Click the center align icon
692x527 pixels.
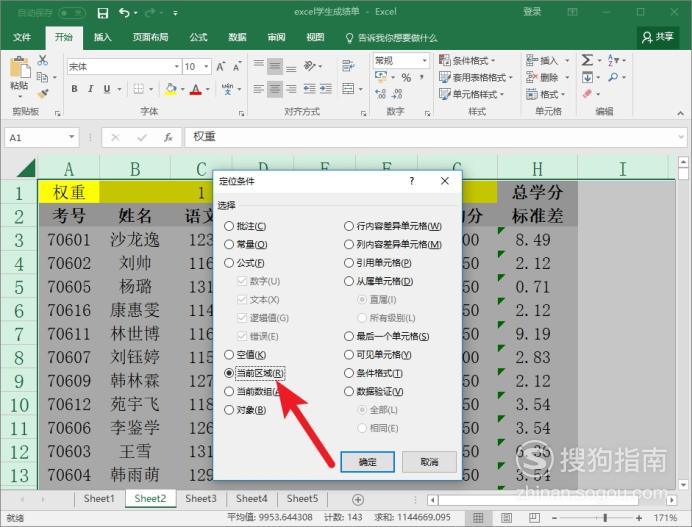275,89
